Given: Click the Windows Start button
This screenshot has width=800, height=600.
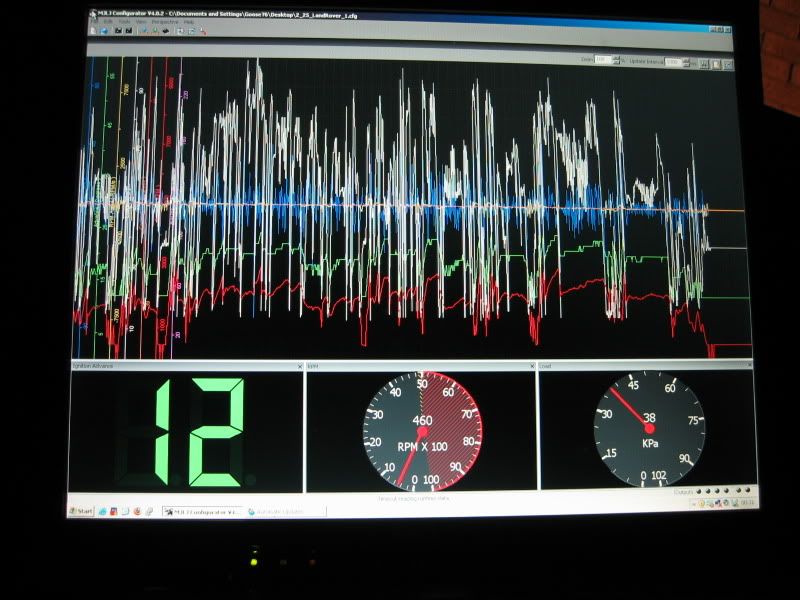Looking at the screenshot, I should tap(81, 510).
